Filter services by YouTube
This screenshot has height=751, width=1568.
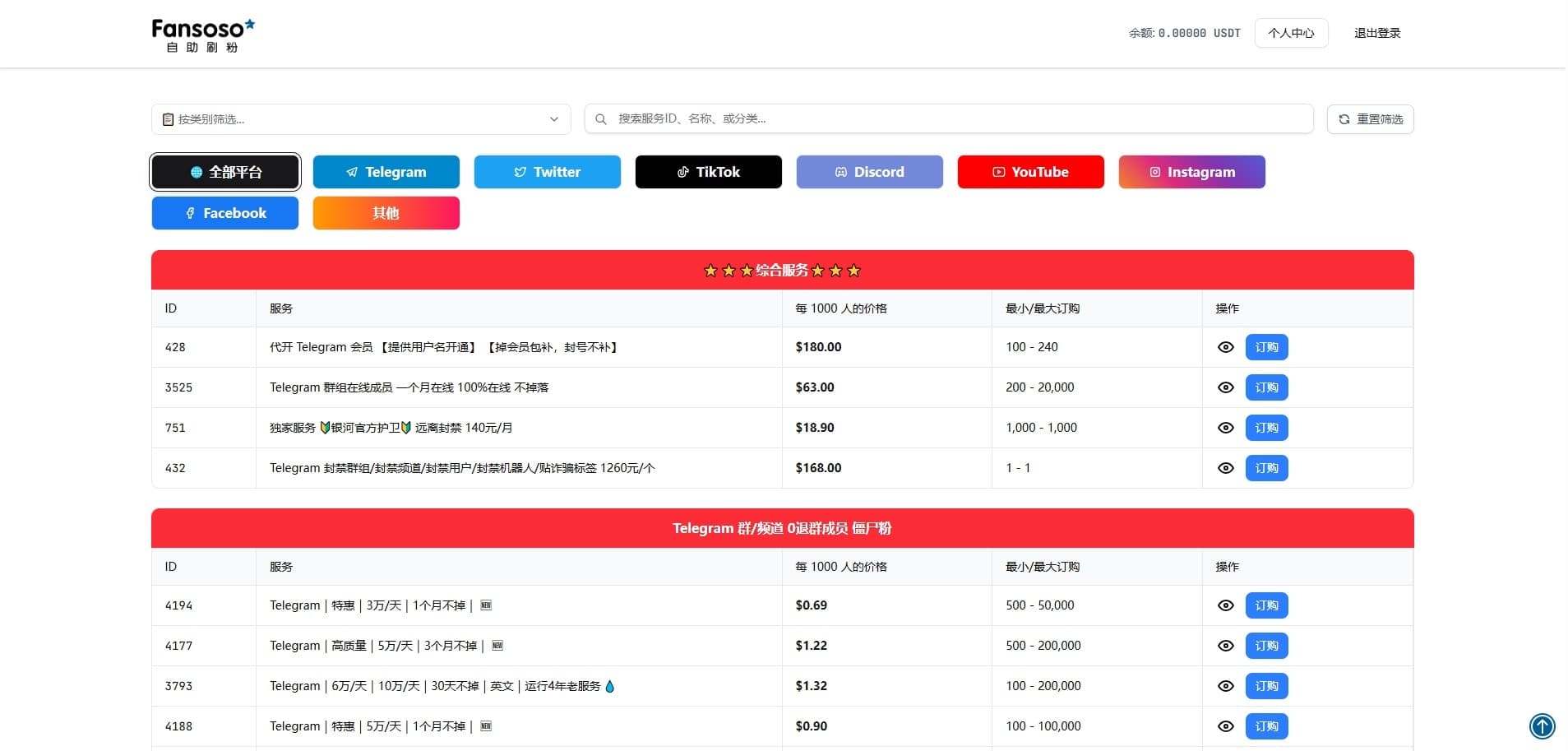point(1031,172)
